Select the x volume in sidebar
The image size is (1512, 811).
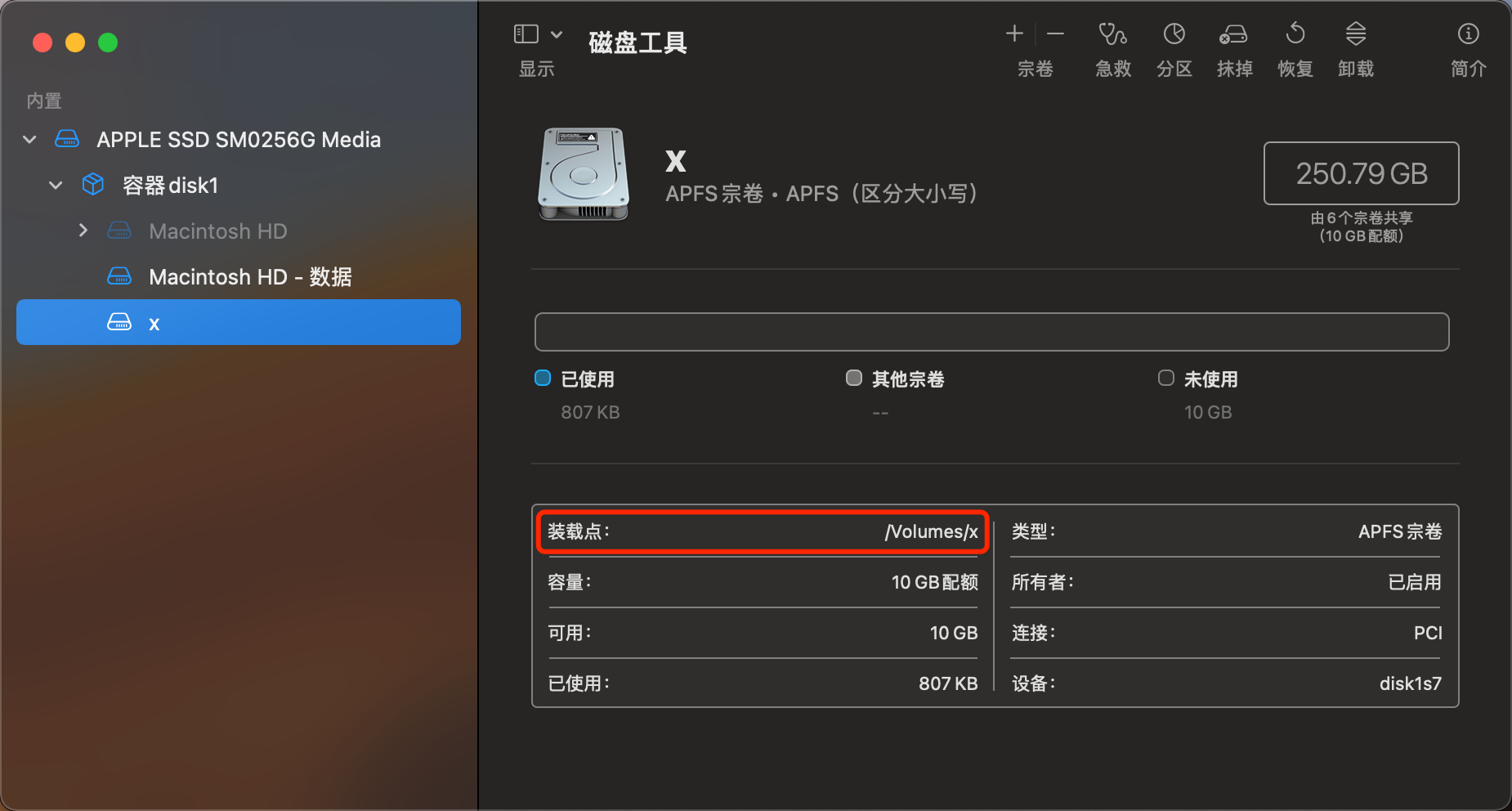[x=239, y=322]
